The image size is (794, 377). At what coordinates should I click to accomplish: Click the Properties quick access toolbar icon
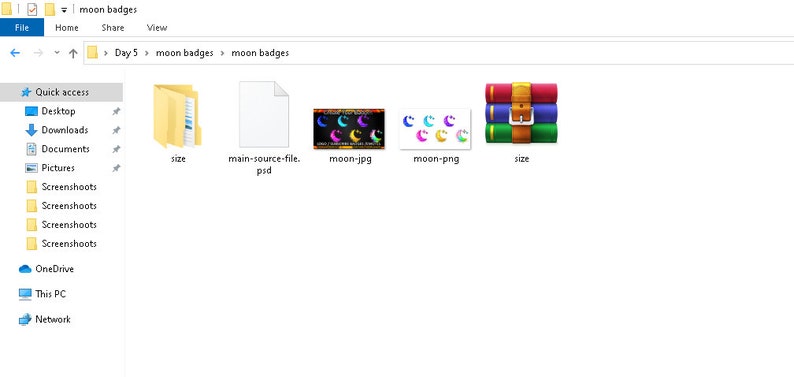click(x=32, y=9)
